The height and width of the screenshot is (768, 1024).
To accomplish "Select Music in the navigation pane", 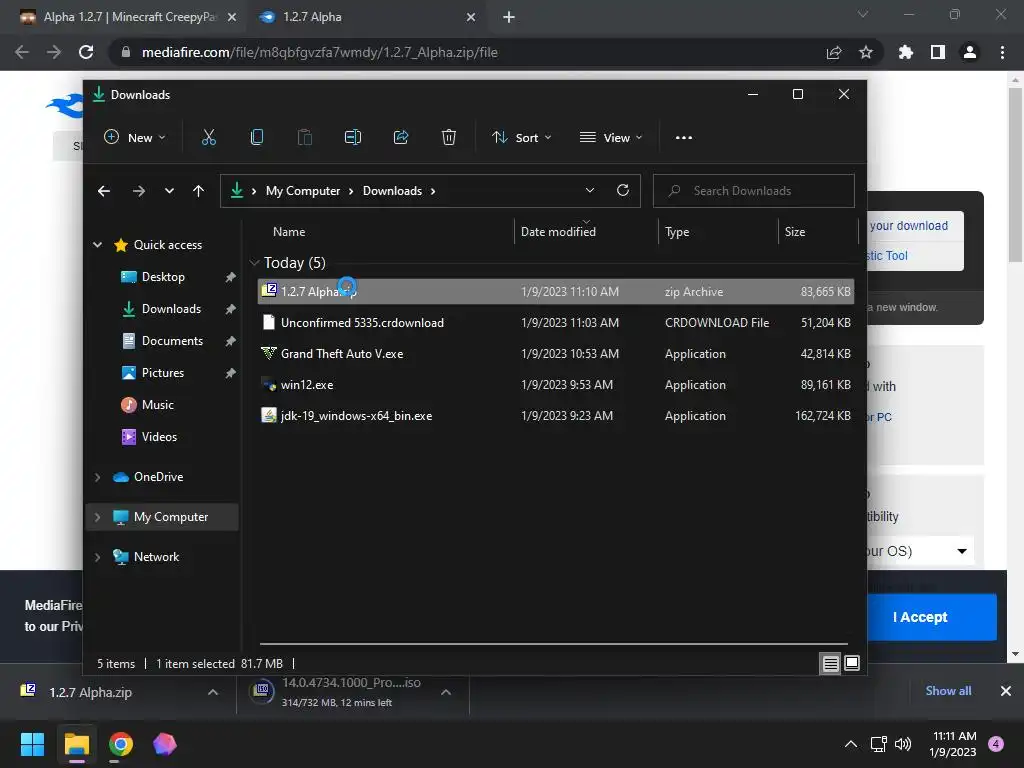I will [x=157, y=405].
